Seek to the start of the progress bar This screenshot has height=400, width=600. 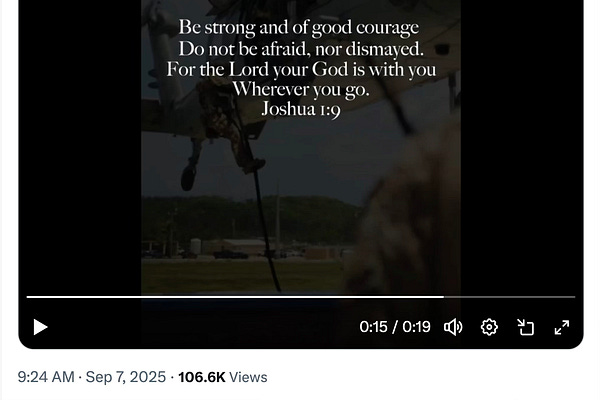pos(28,297)
